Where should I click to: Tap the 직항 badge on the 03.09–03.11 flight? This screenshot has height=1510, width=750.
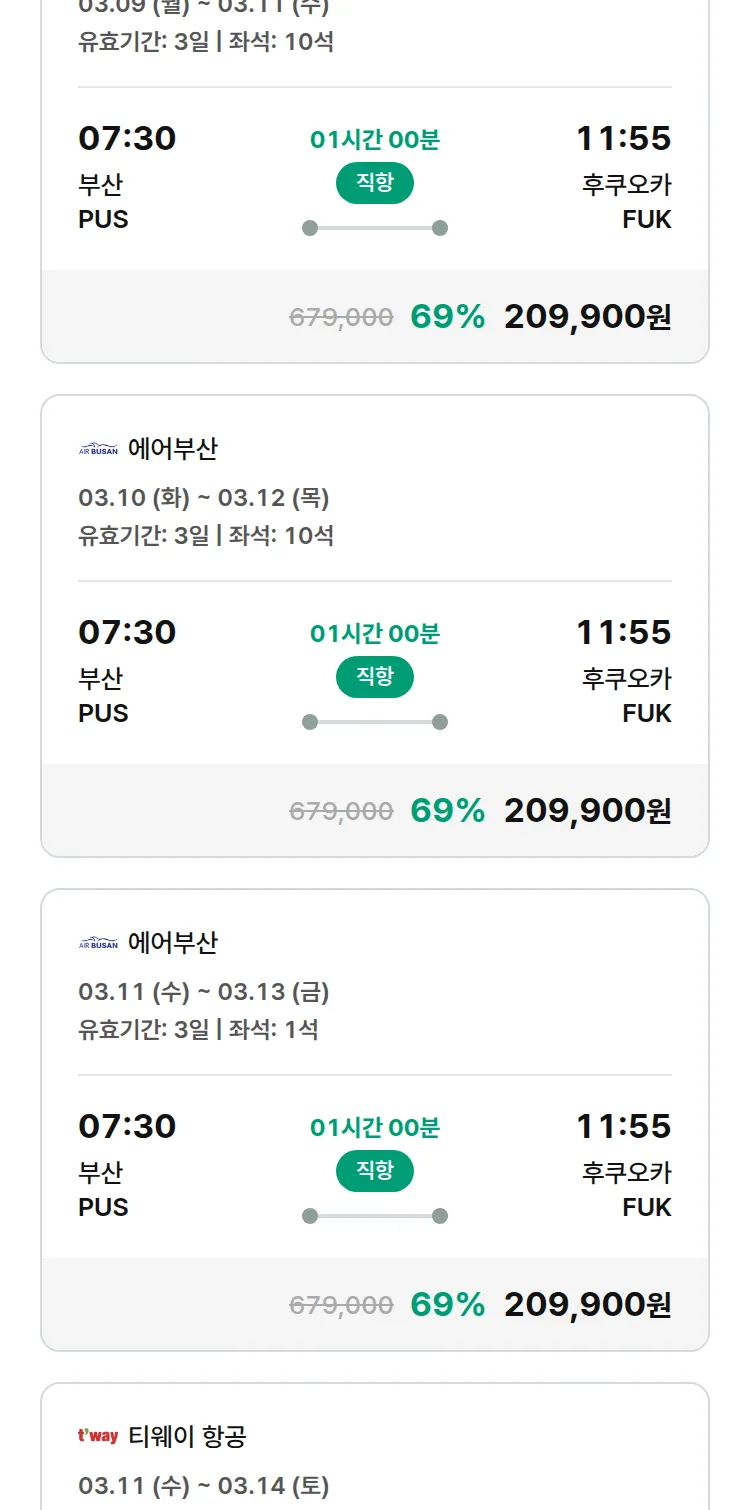pyautogui.click(x=375, y=183)
